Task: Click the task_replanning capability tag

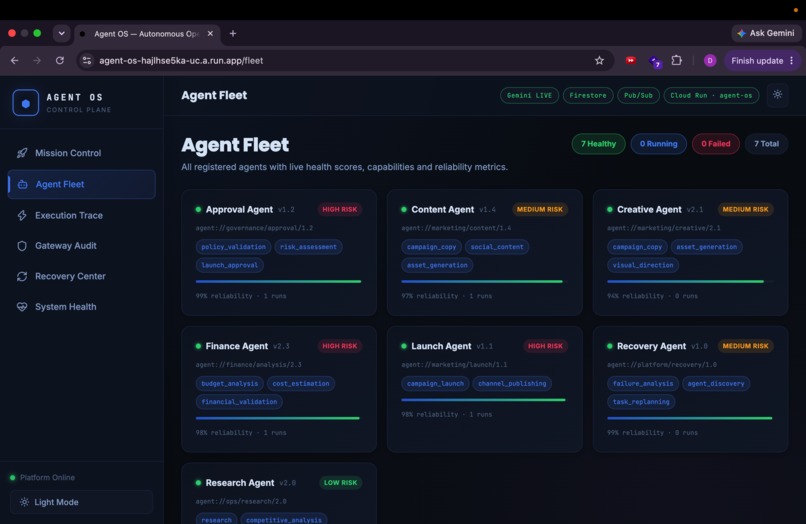Action: coord(641,402)
